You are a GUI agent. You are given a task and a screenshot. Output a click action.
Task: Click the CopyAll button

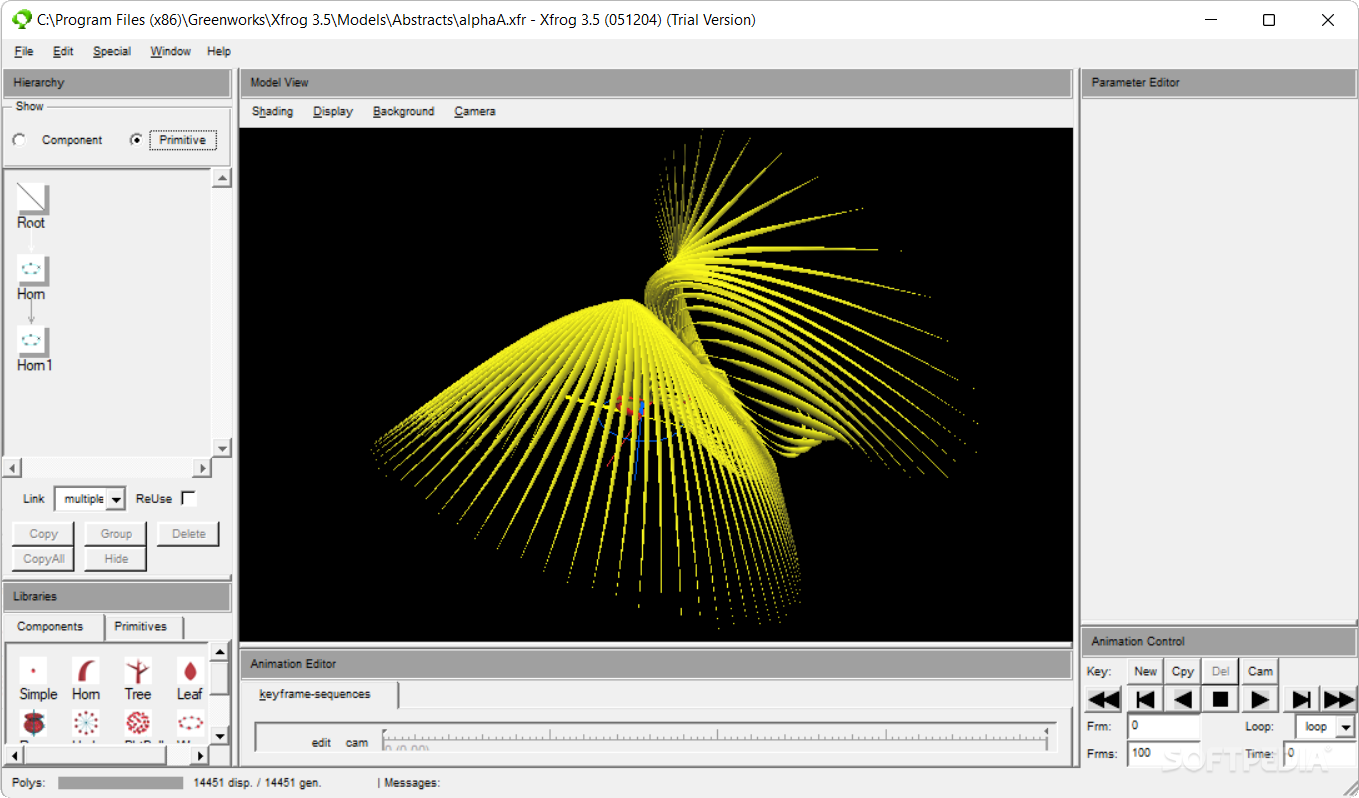click(43, 559)
